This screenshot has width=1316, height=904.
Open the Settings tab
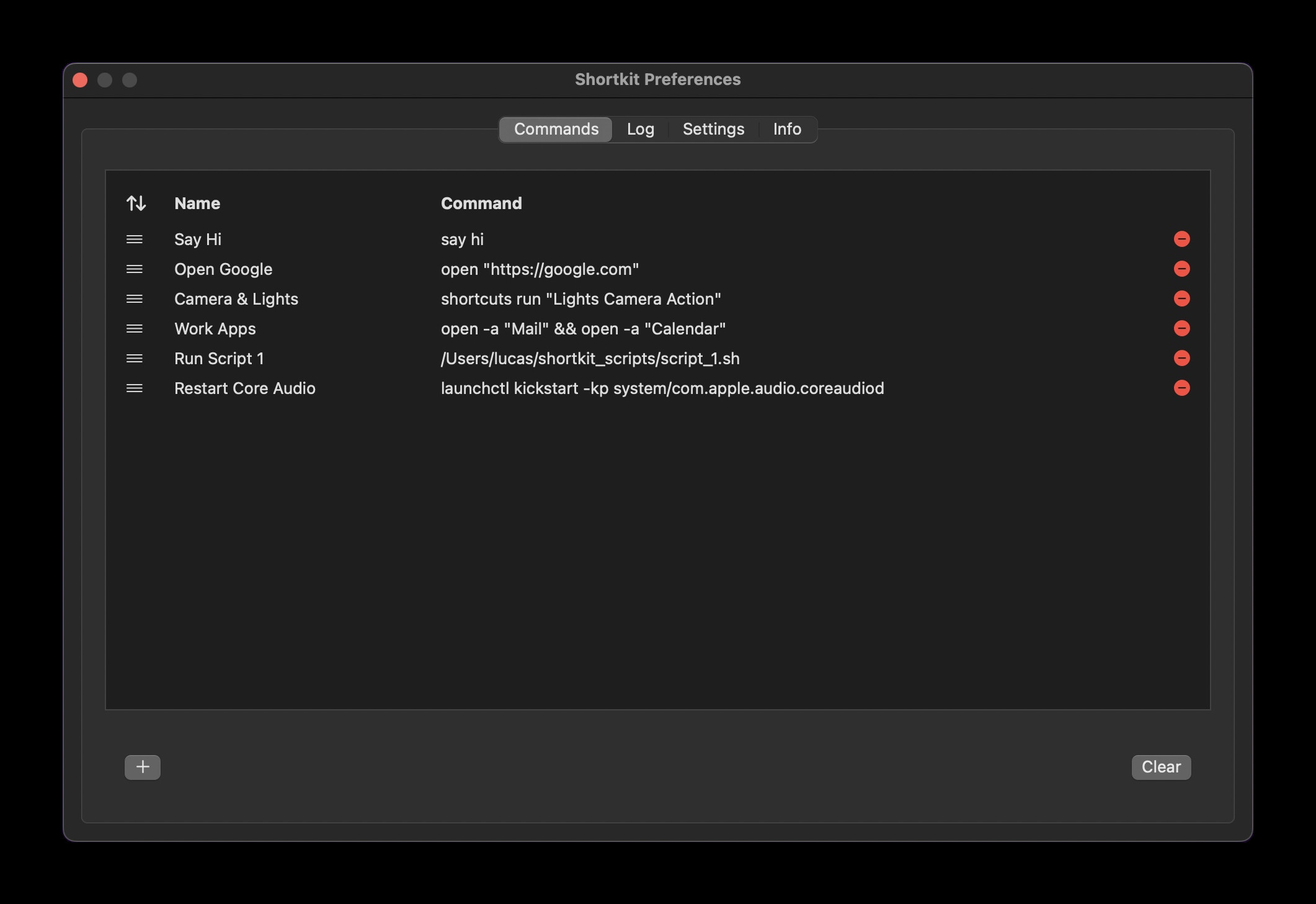(713, 129)
